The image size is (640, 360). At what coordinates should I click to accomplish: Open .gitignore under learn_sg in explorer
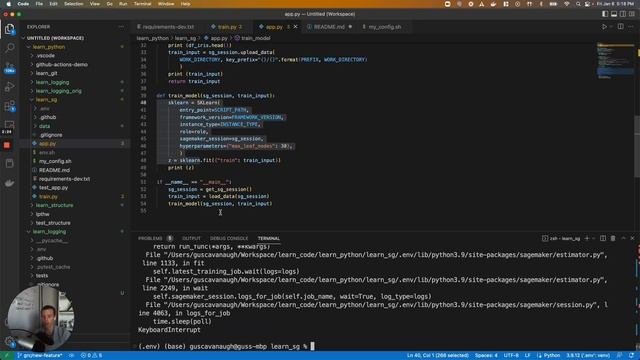[51, 135]
